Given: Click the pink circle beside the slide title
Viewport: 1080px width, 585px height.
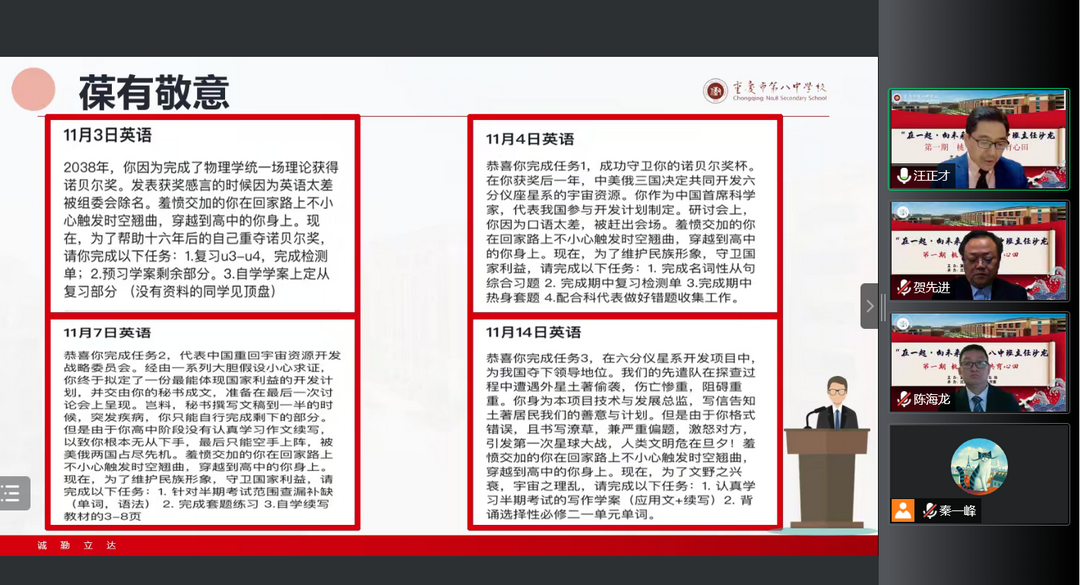Looking at the screenshot, I should tap(33, 89).
